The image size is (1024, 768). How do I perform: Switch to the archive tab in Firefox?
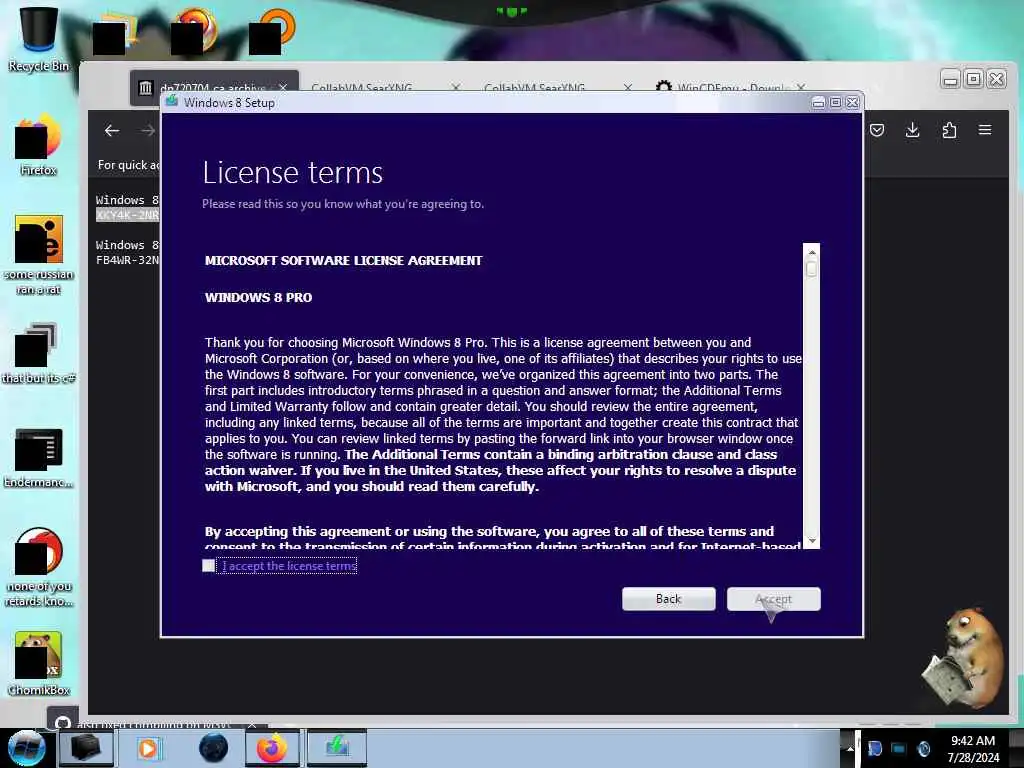pos(214,87)
